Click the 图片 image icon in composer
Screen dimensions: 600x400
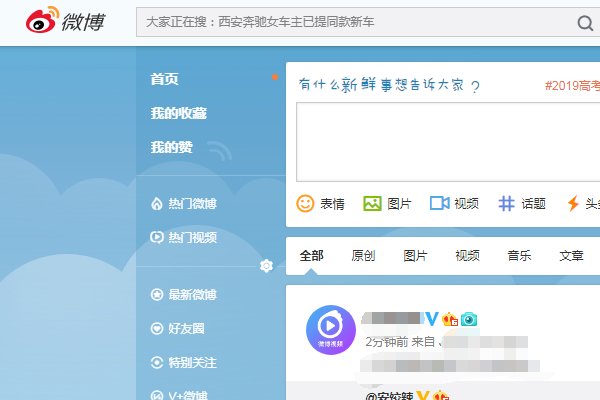pos(372,204)
